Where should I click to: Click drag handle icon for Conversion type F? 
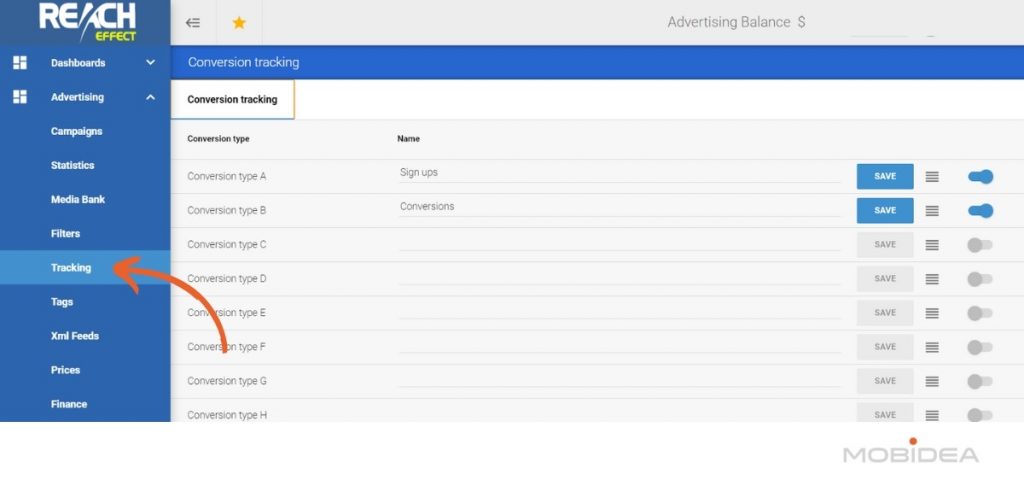click(x=932, y=347)
